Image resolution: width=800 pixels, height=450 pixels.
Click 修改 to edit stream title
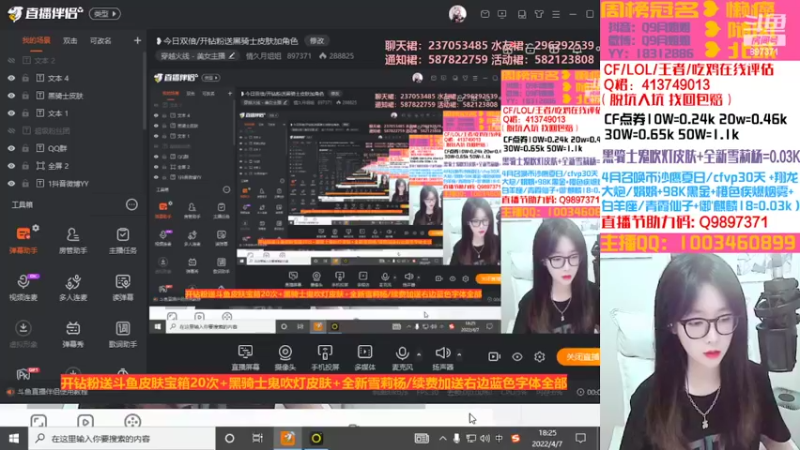click(x=317, y=41)
